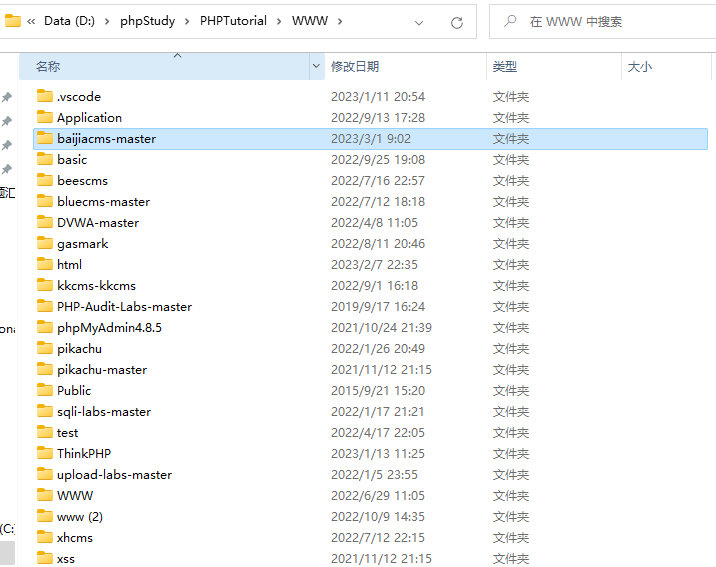Click the refresh icon in address bar
The width and height of the screenshot is (716, 567).
(457, 22)
